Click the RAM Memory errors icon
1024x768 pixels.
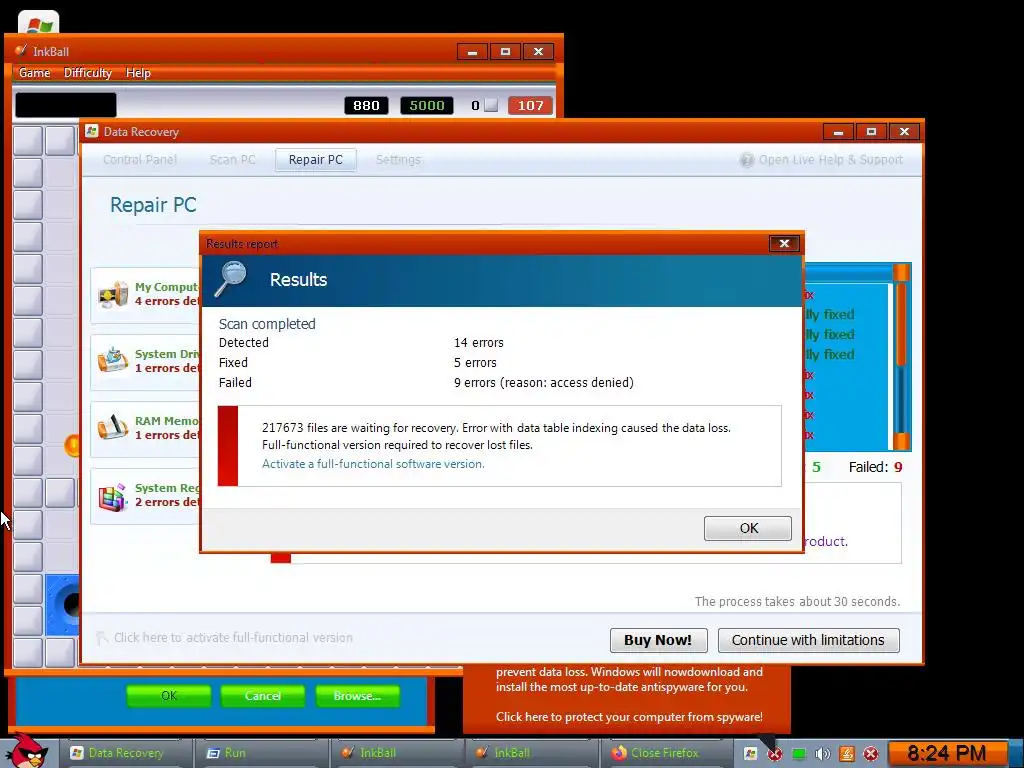tap(113, 427)
